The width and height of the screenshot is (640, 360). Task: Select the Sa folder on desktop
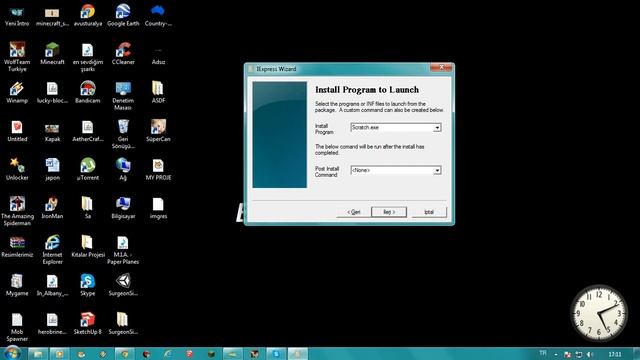click(x=87, y=208)
